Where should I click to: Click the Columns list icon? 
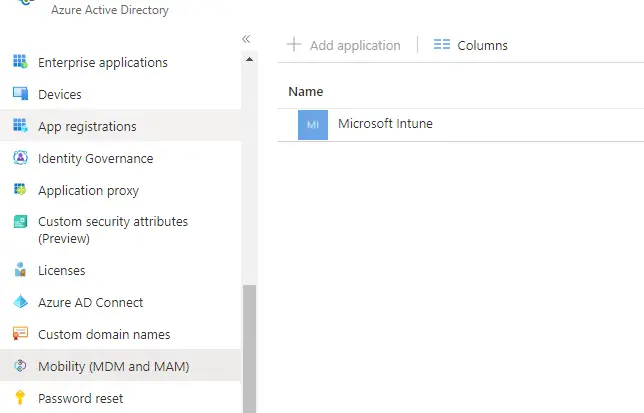[442, 44]
